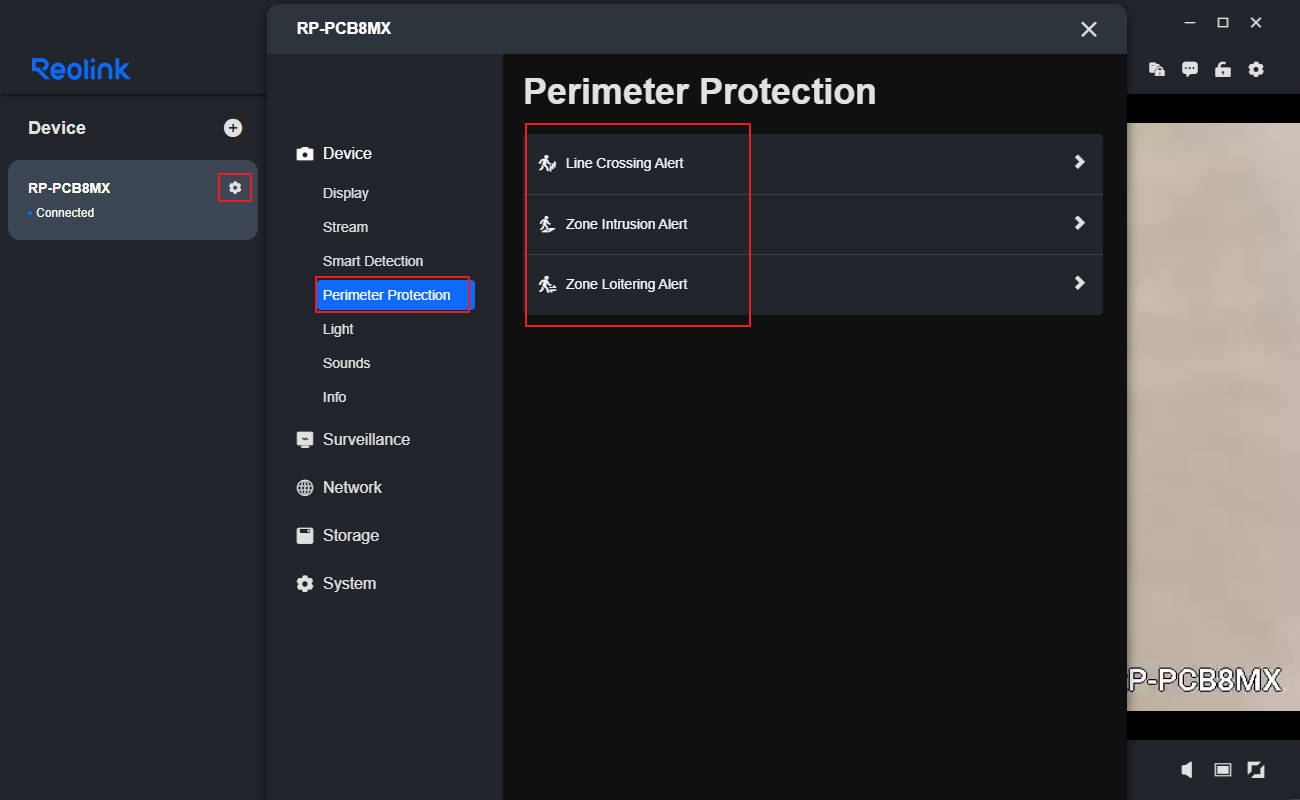Expand the Line Crossing Alert settings

[x=1079, y=163]
